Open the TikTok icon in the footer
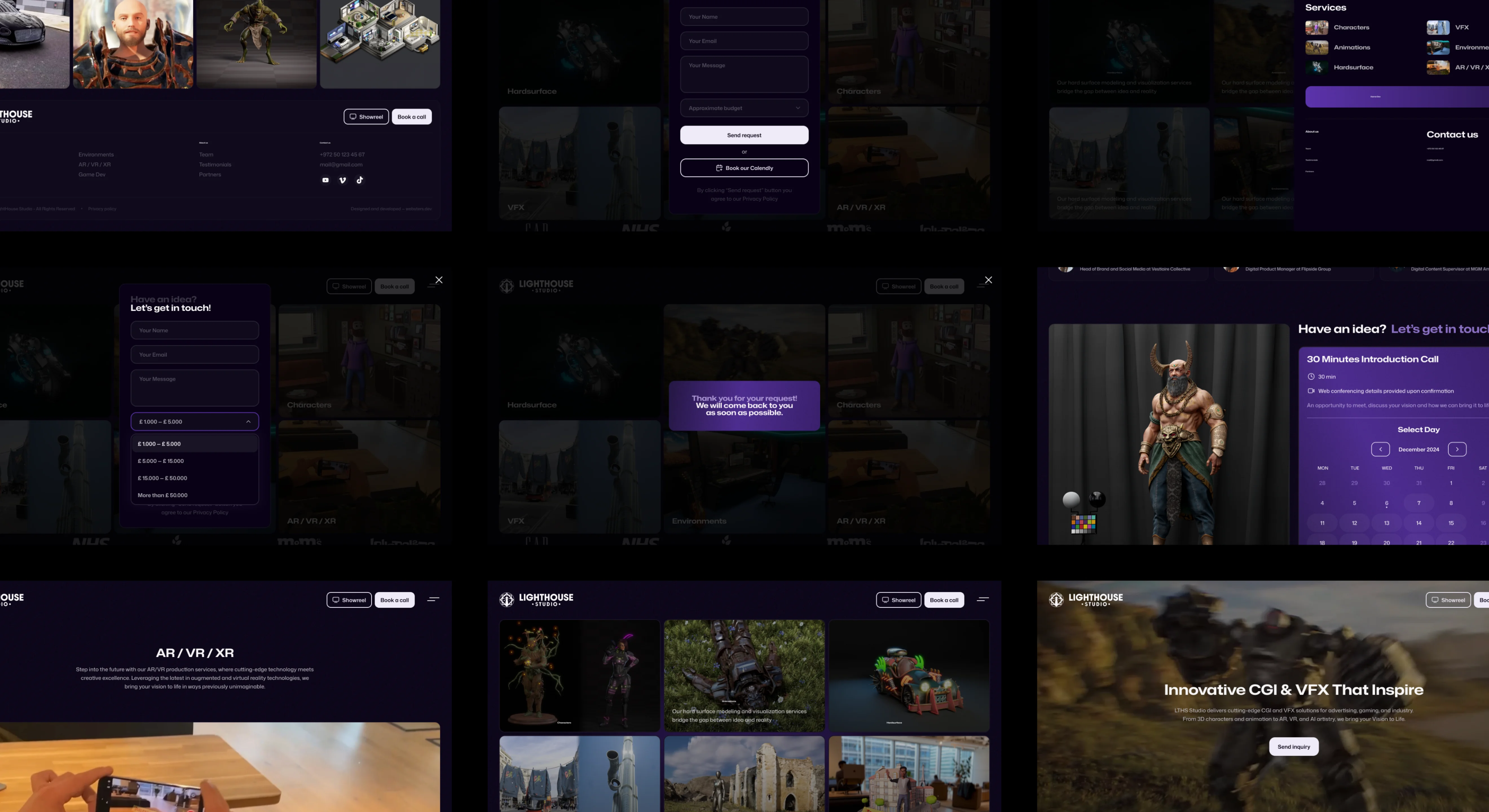Image resolution: width=1489 pixels, height=812 pixels. pos(360,180)
